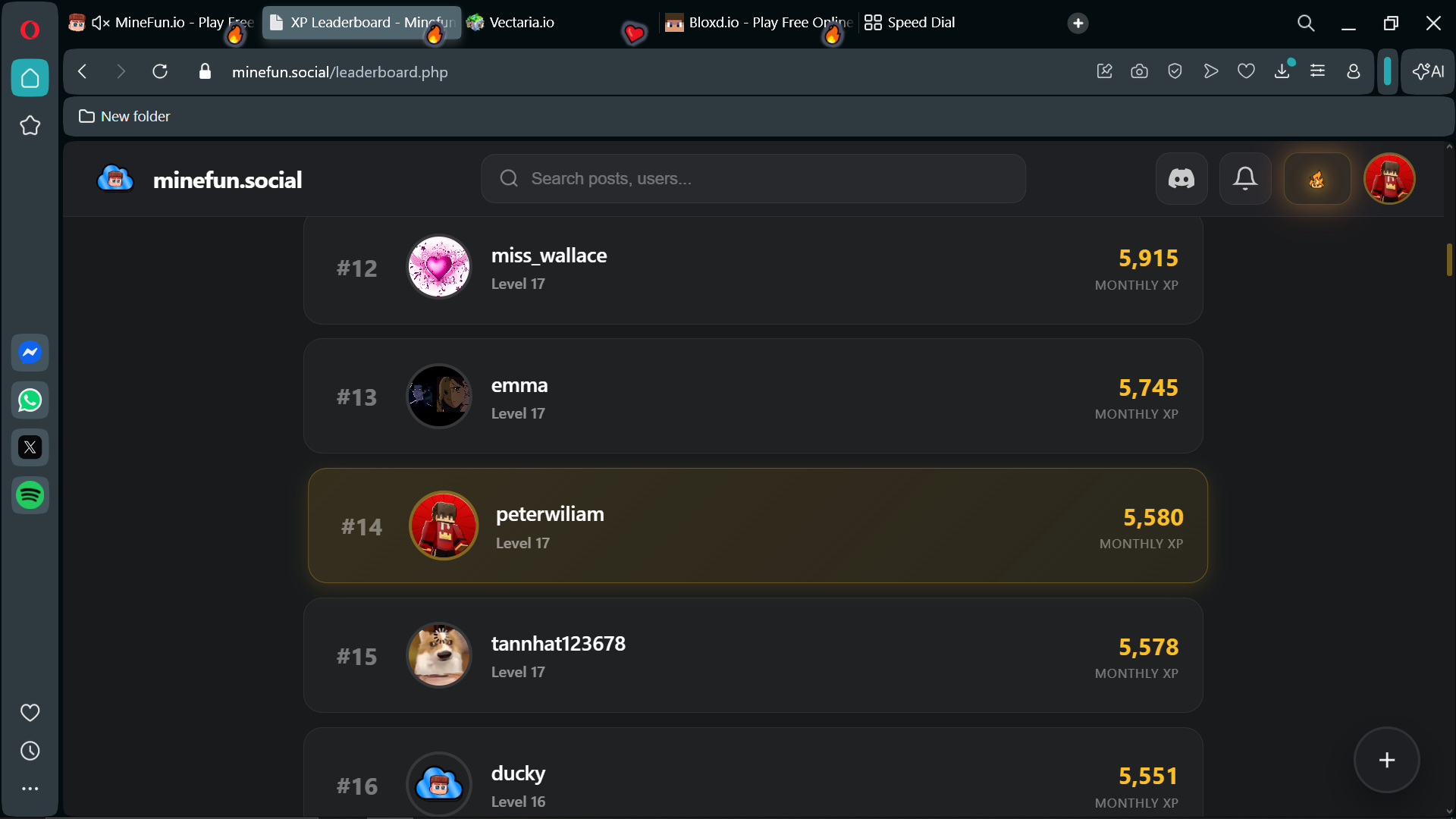Open the New folder bookmark
This screenshot has height=819, width=1456.
pos(125,116)
